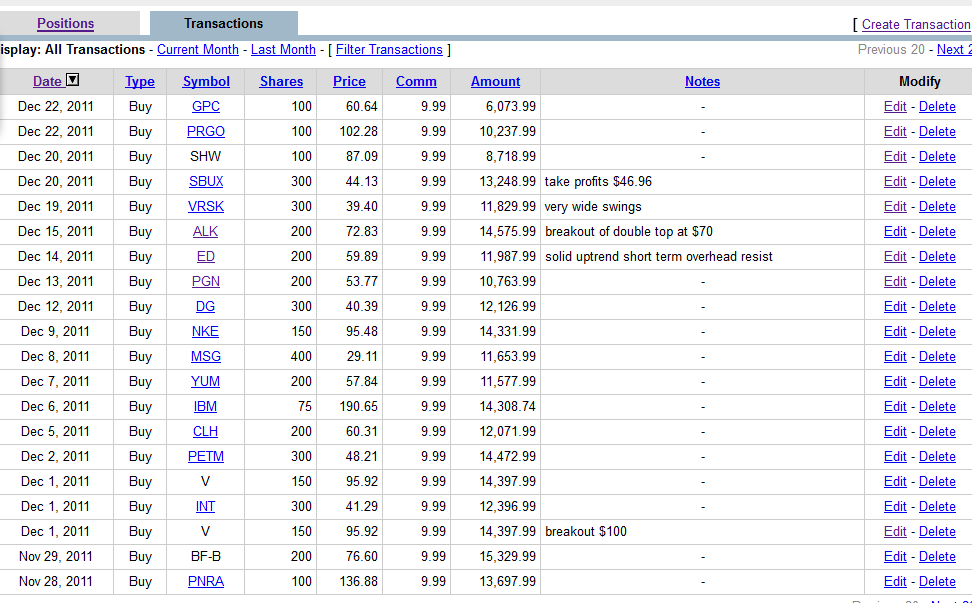Image resolution: width=972 pixels, height=603 pixels.
Task: Open YUM symbol link
Action: click(205, 381)
